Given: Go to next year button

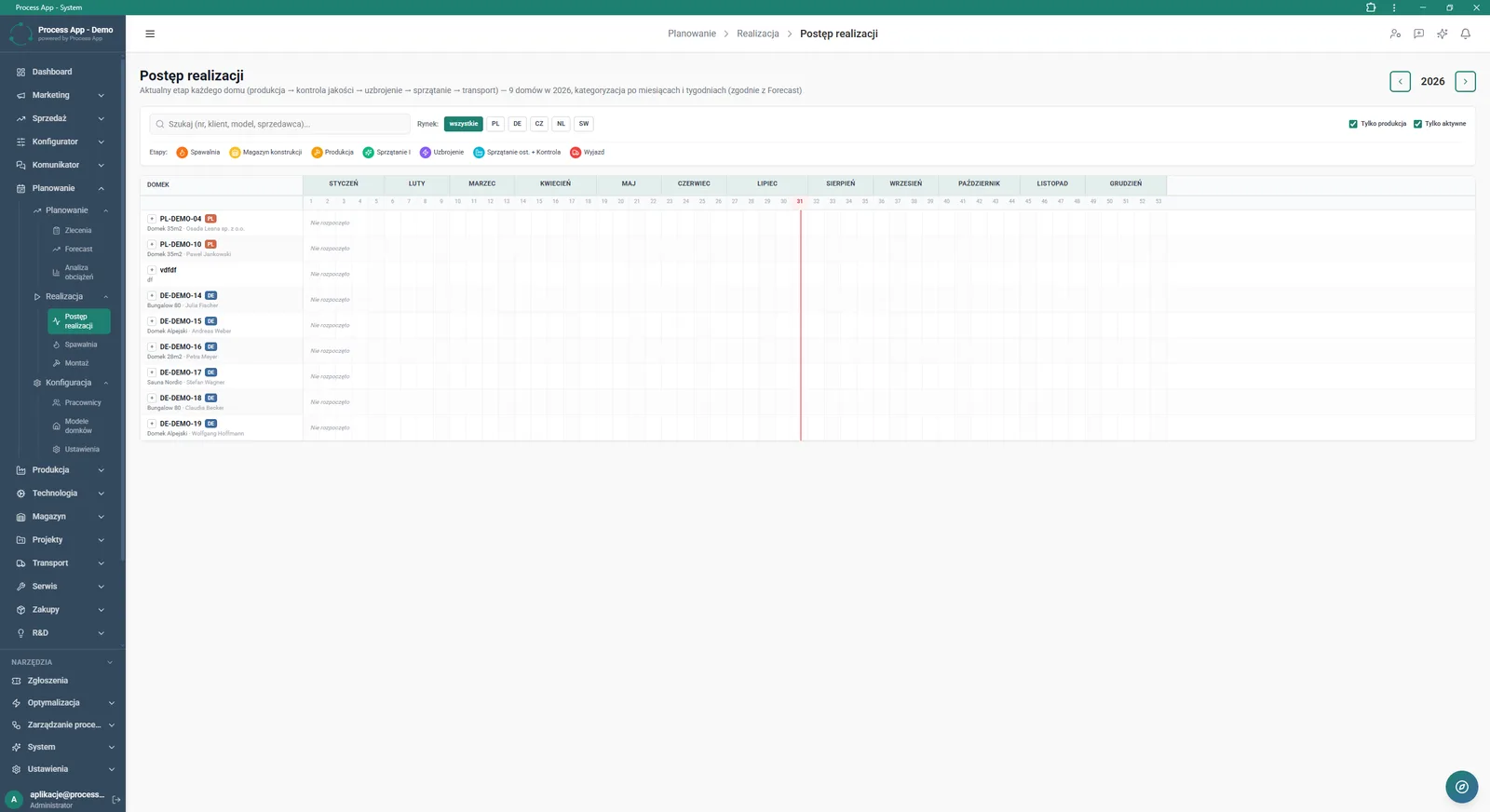Looking at the screenshot, I should 1465,82.
